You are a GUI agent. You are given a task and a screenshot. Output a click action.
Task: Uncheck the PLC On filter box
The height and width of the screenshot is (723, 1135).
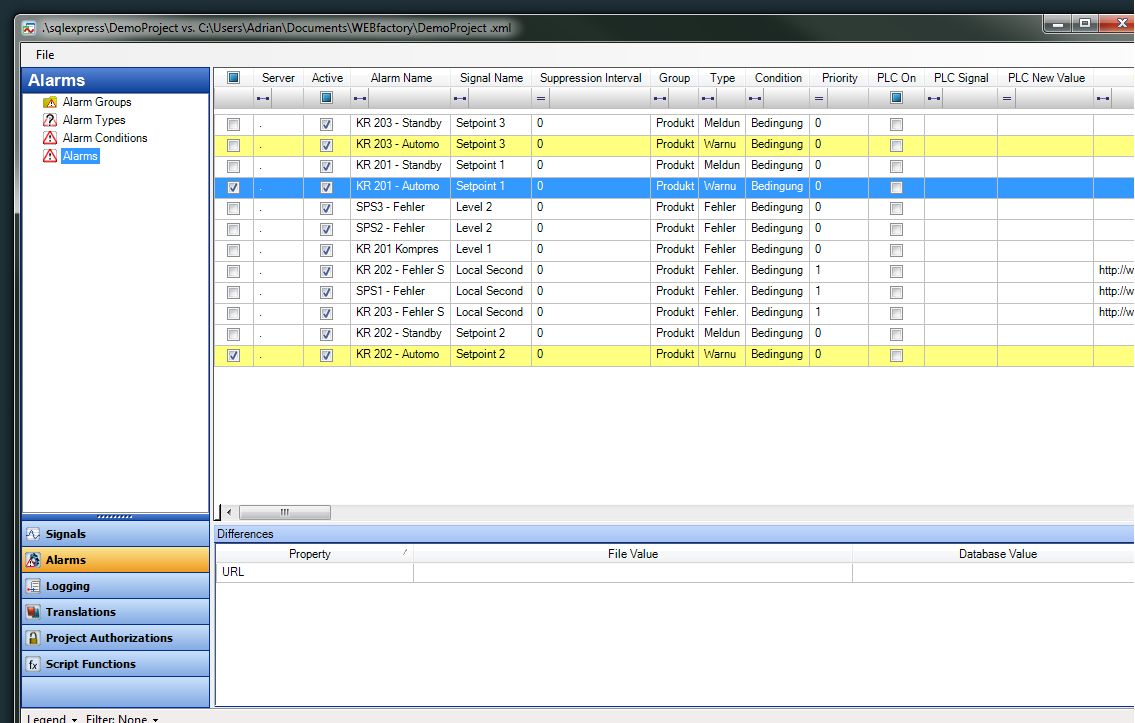coord(894,97)
